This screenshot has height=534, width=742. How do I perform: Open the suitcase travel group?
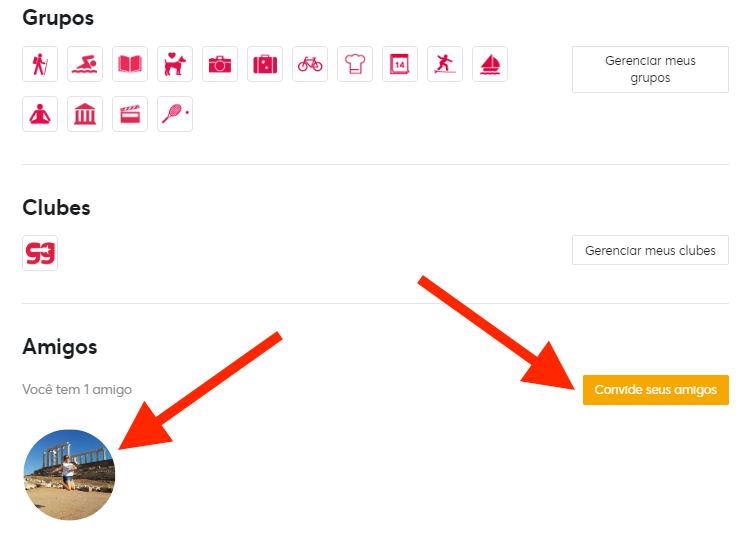[265, 64]
